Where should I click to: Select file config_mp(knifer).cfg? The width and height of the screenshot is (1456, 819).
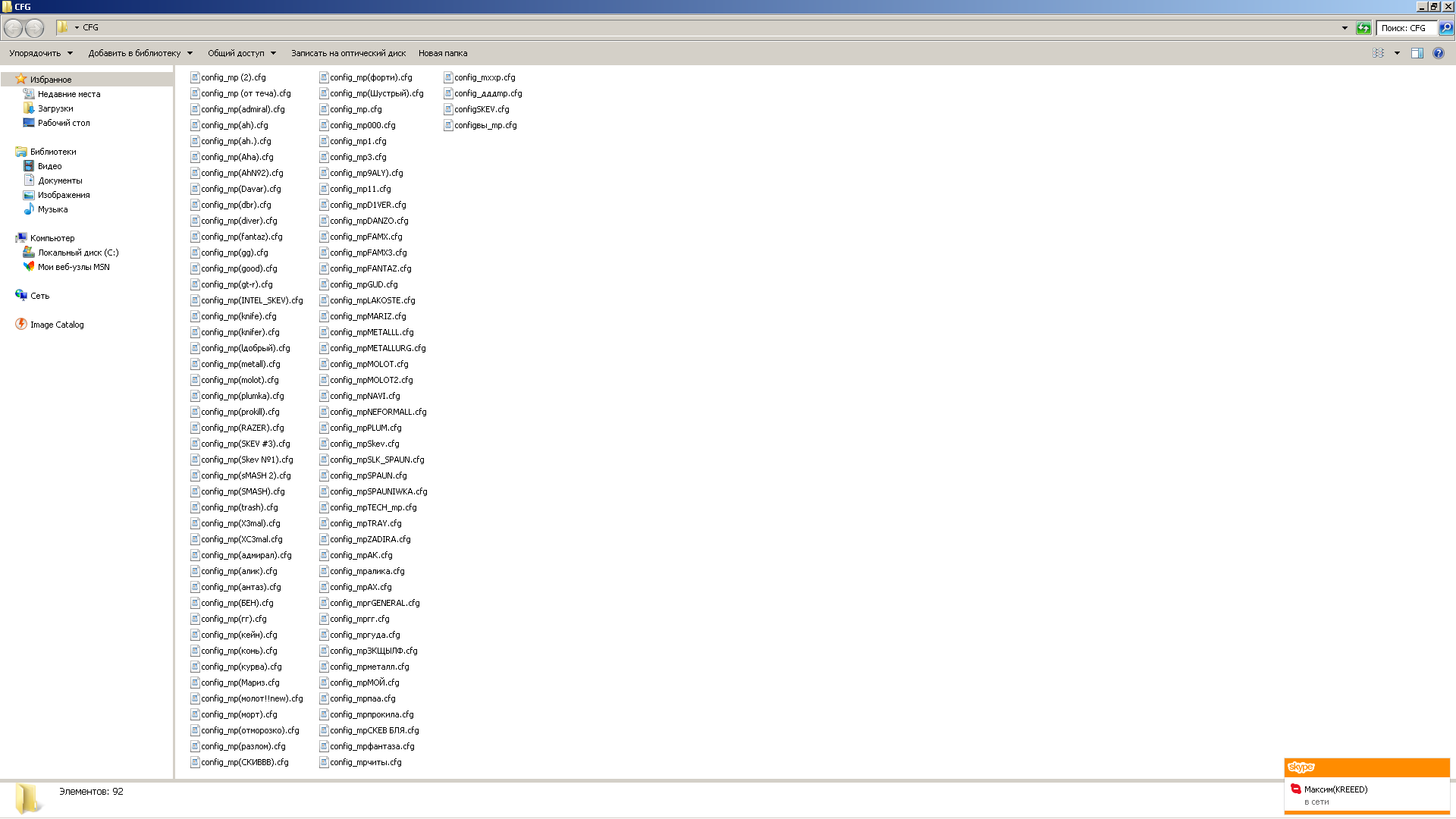[x=235, y=332]
